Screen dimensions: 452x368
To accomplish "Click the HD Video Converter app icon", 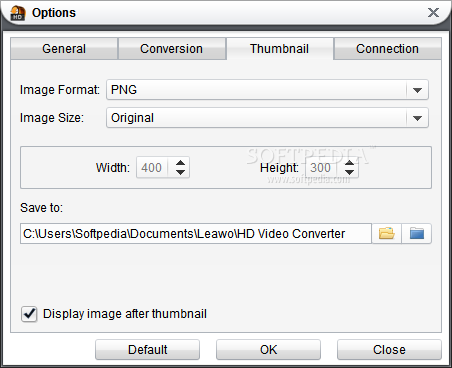I will (18, 13).
